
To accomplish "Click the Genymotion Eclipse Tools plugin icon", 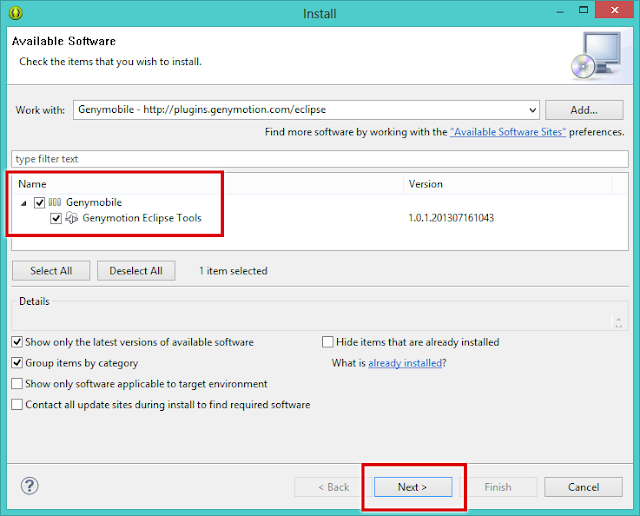I will coord(71,218).
